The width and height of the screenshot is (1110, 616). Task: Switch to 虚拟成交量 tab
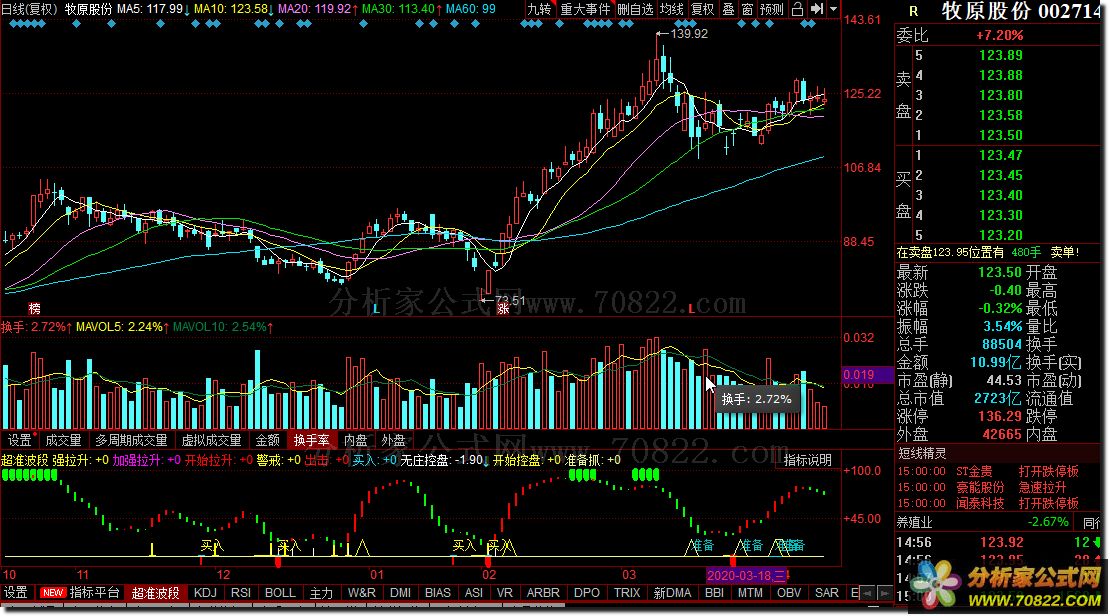tap(212, 440)
